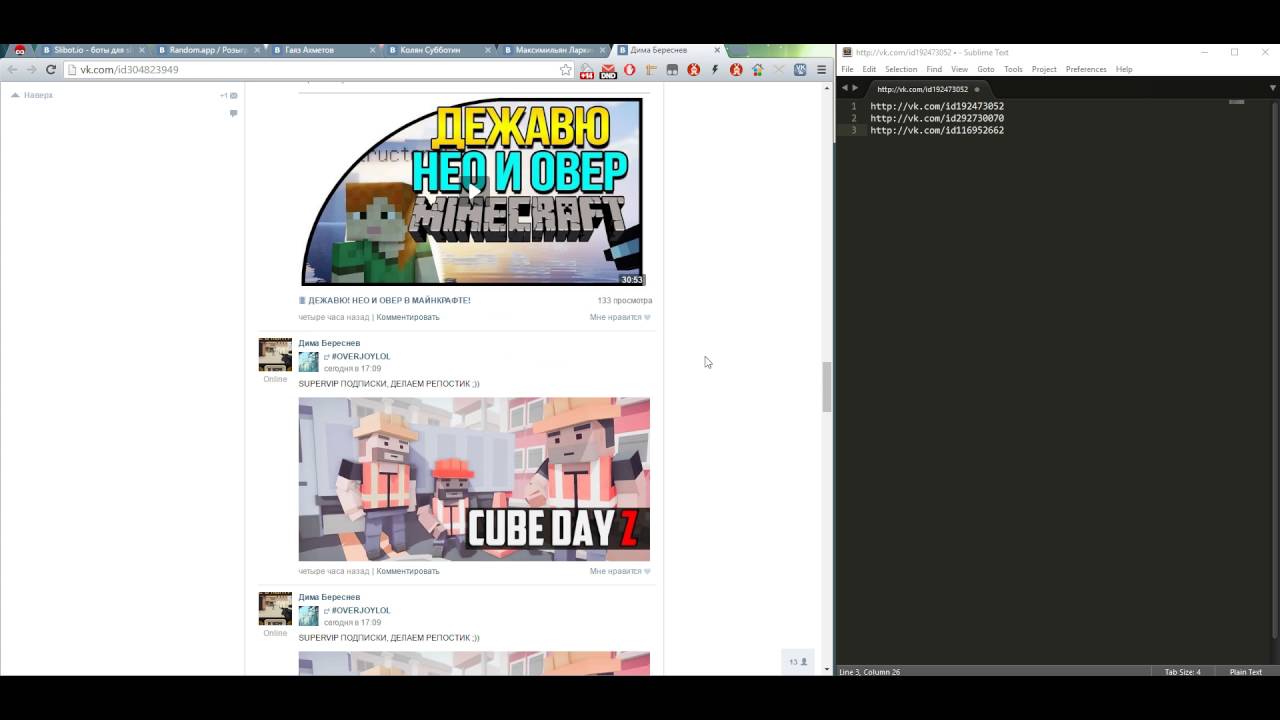This screenshot has width=1280, height=720.
Task: Open the Sublime Text File menu
Action: pos(847,69)
